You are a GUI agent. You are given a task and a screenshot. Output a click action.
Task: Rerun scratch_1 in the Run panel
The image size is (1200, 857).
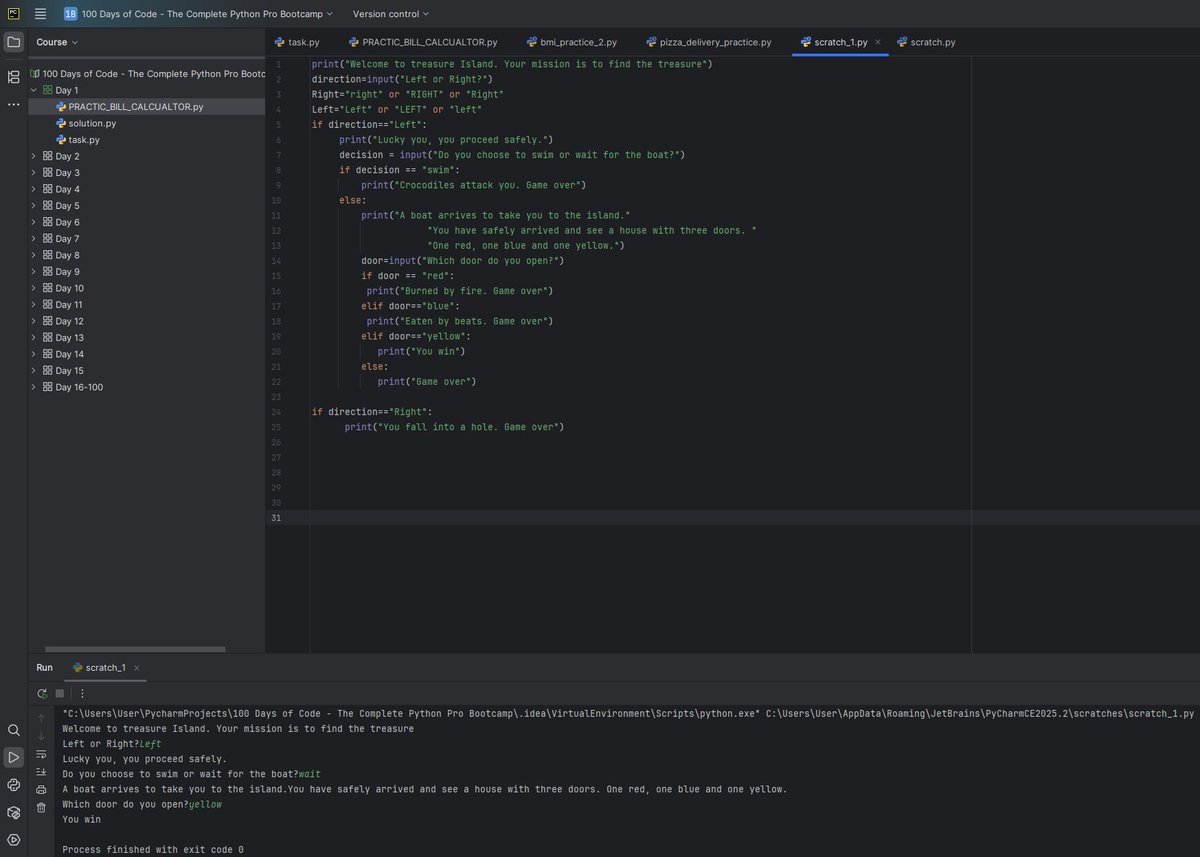[x=42, y=693]
